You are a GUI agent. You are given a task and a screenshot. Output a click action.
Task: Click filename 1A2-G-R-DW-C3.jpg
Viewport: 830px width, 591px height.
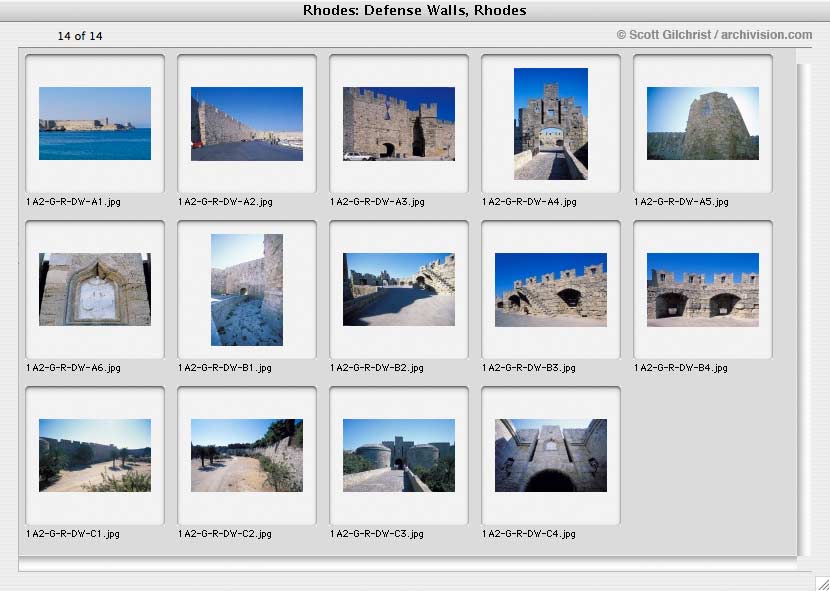[x=376, y=534]
